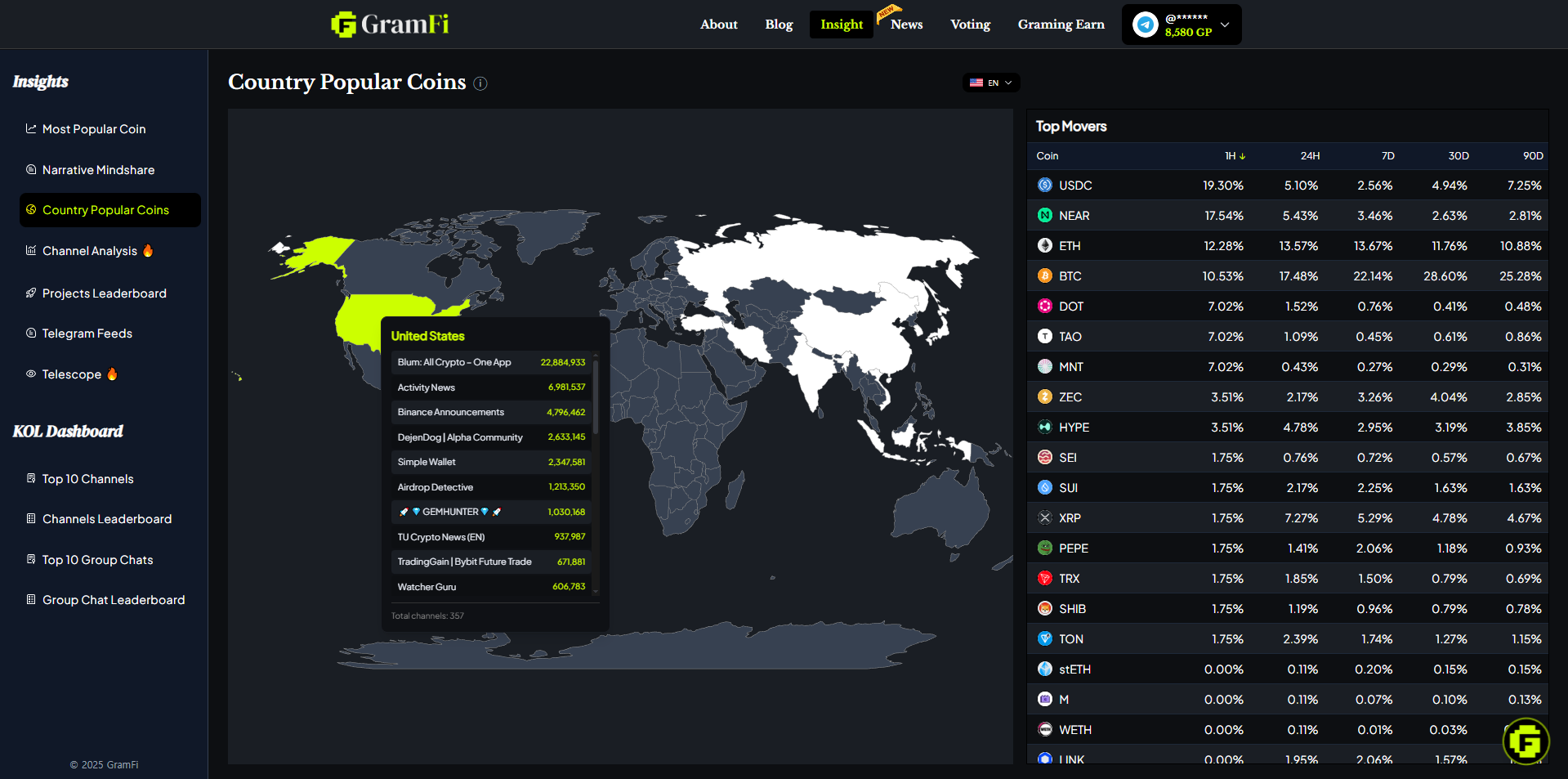This screenshot has width=1568, height=779.
Task: Open Projects Leaderboard sidebar link
Action: [104, 293]
